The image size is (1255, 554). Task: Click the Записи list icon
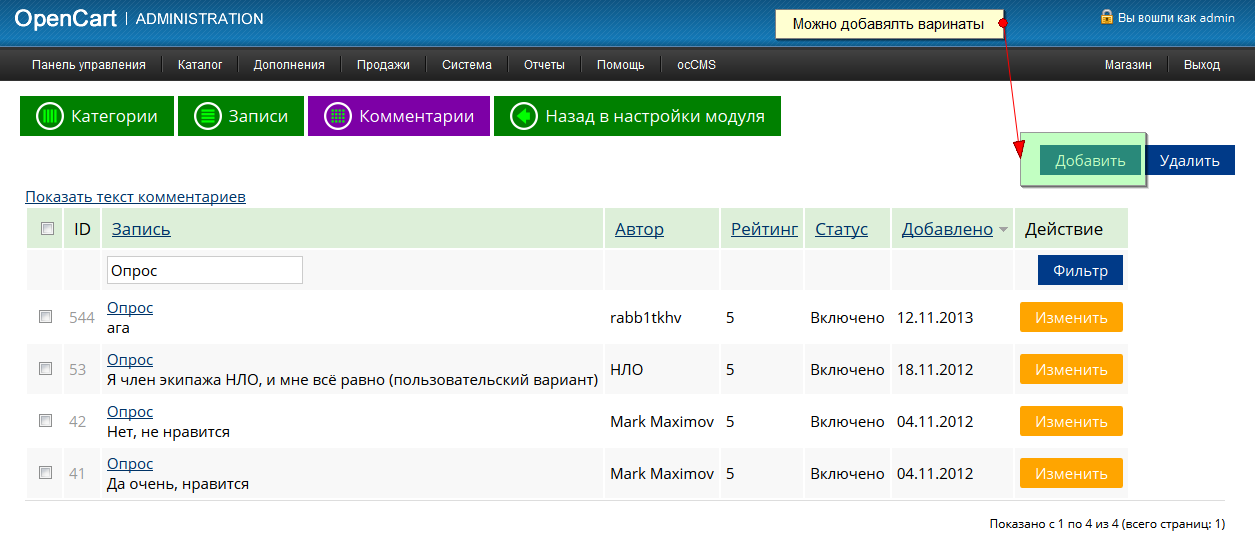(208, 116)
